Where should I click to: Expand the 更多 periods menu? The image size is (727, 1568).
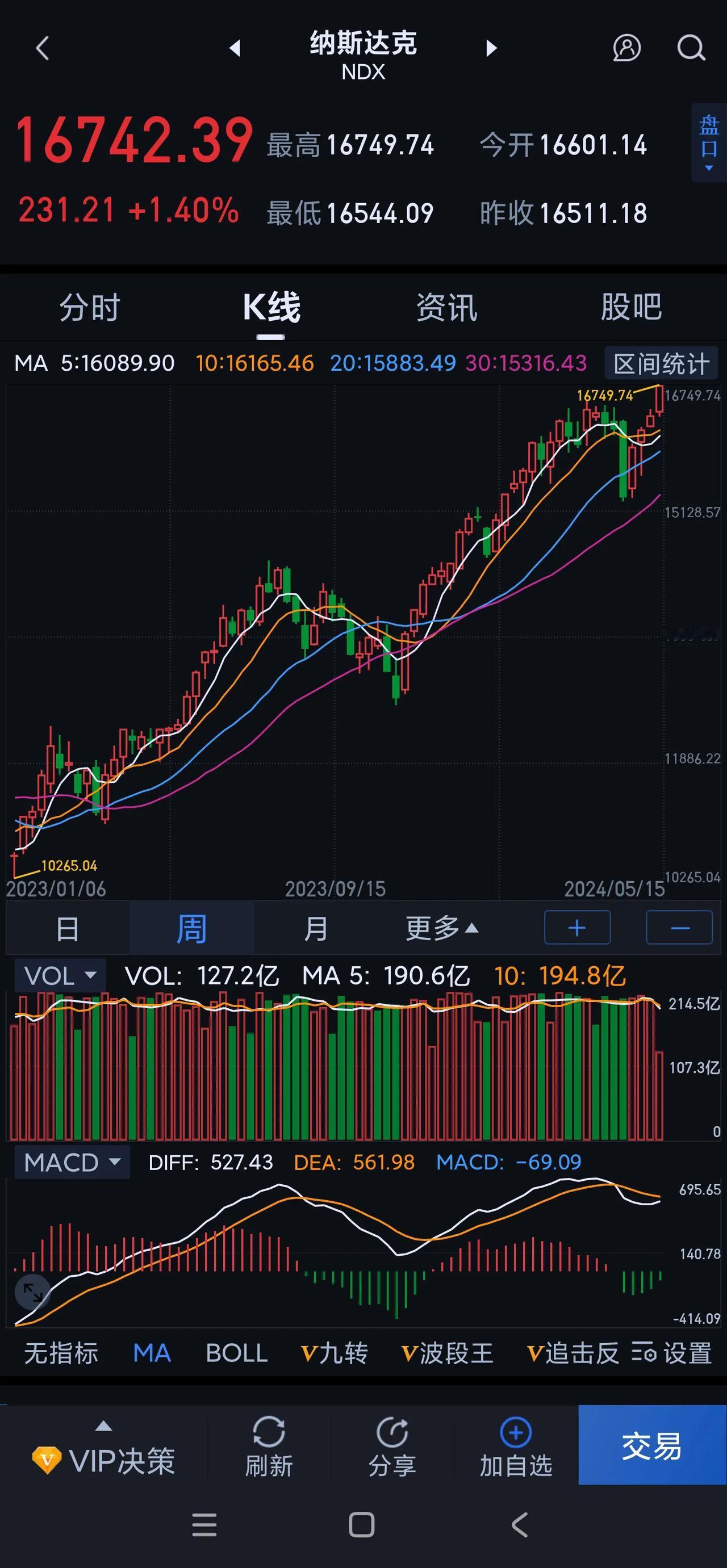click(x=442, y=929)
